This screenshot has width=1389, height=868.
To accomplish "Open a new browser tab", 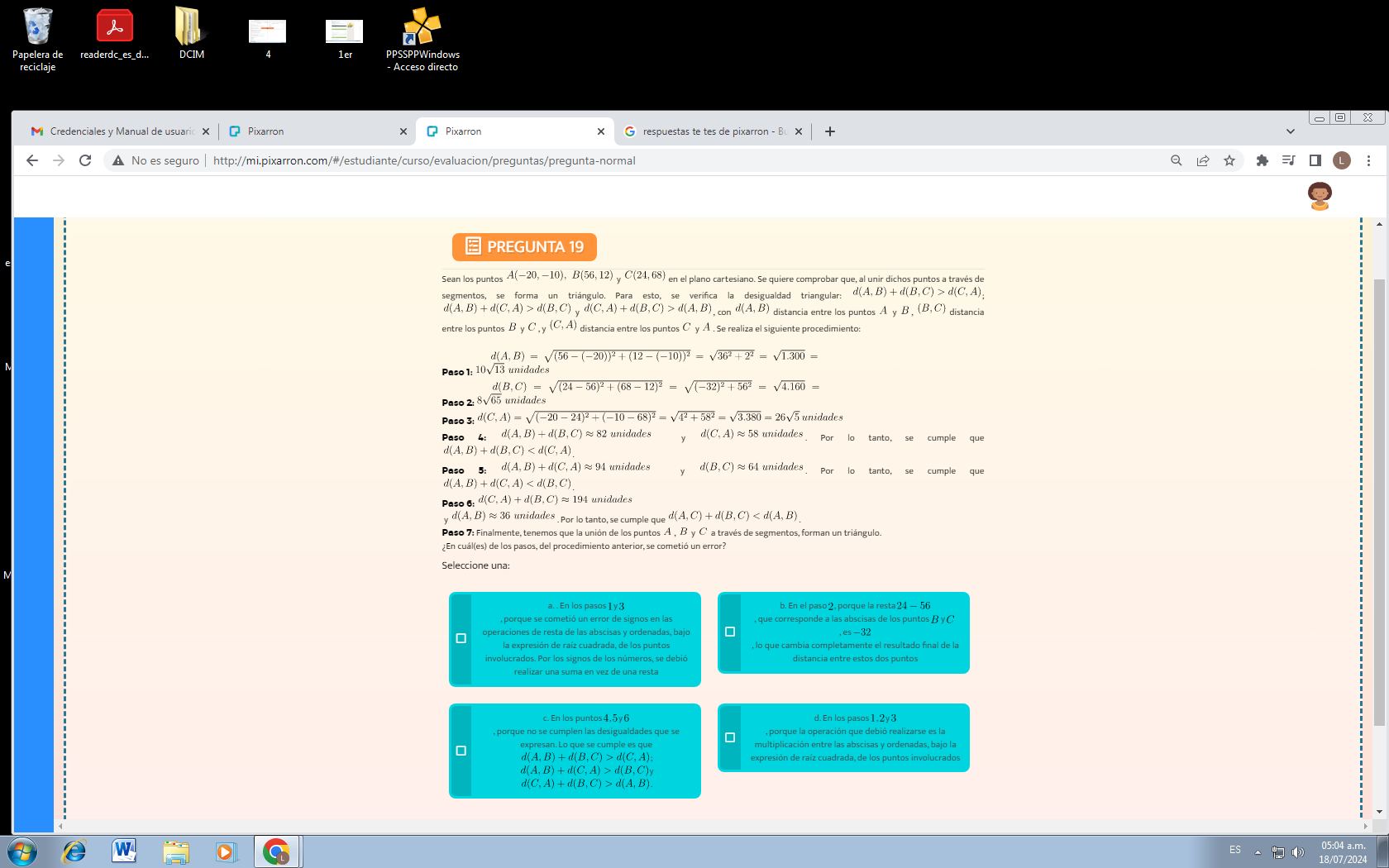I will (830, 131).
